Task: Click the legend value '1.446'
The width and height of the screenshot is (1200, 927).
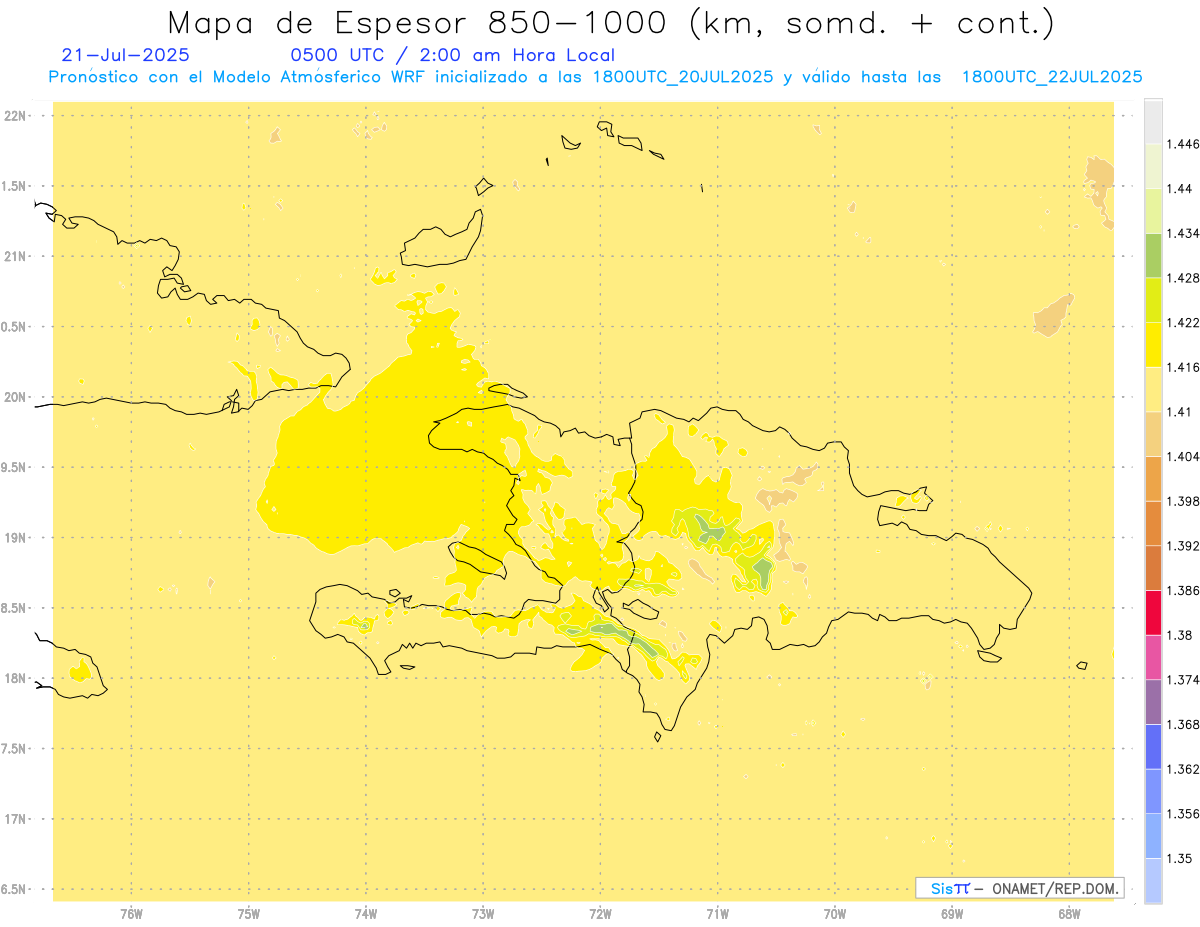Action: (1183, 144)
